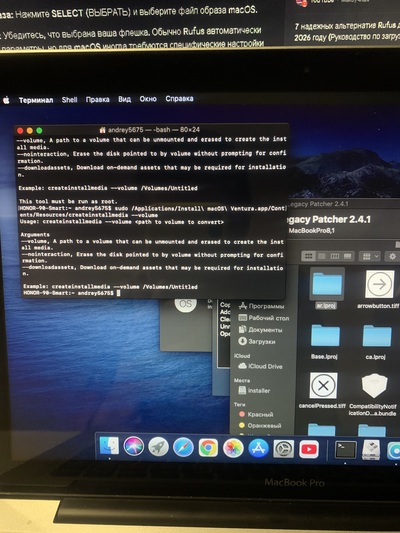The image size is (400, 533).
Task: Select the installer volume in the sidebar
Action: tap(254, 391)
